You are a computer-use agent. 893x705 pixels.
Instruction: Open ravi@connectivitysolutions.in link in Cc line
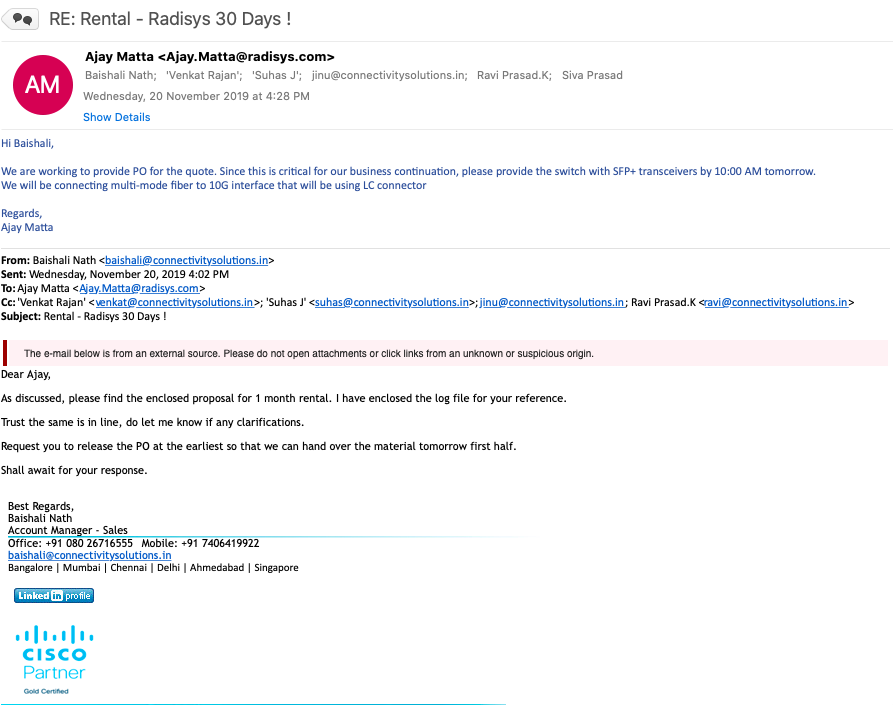tap(776, 302)
